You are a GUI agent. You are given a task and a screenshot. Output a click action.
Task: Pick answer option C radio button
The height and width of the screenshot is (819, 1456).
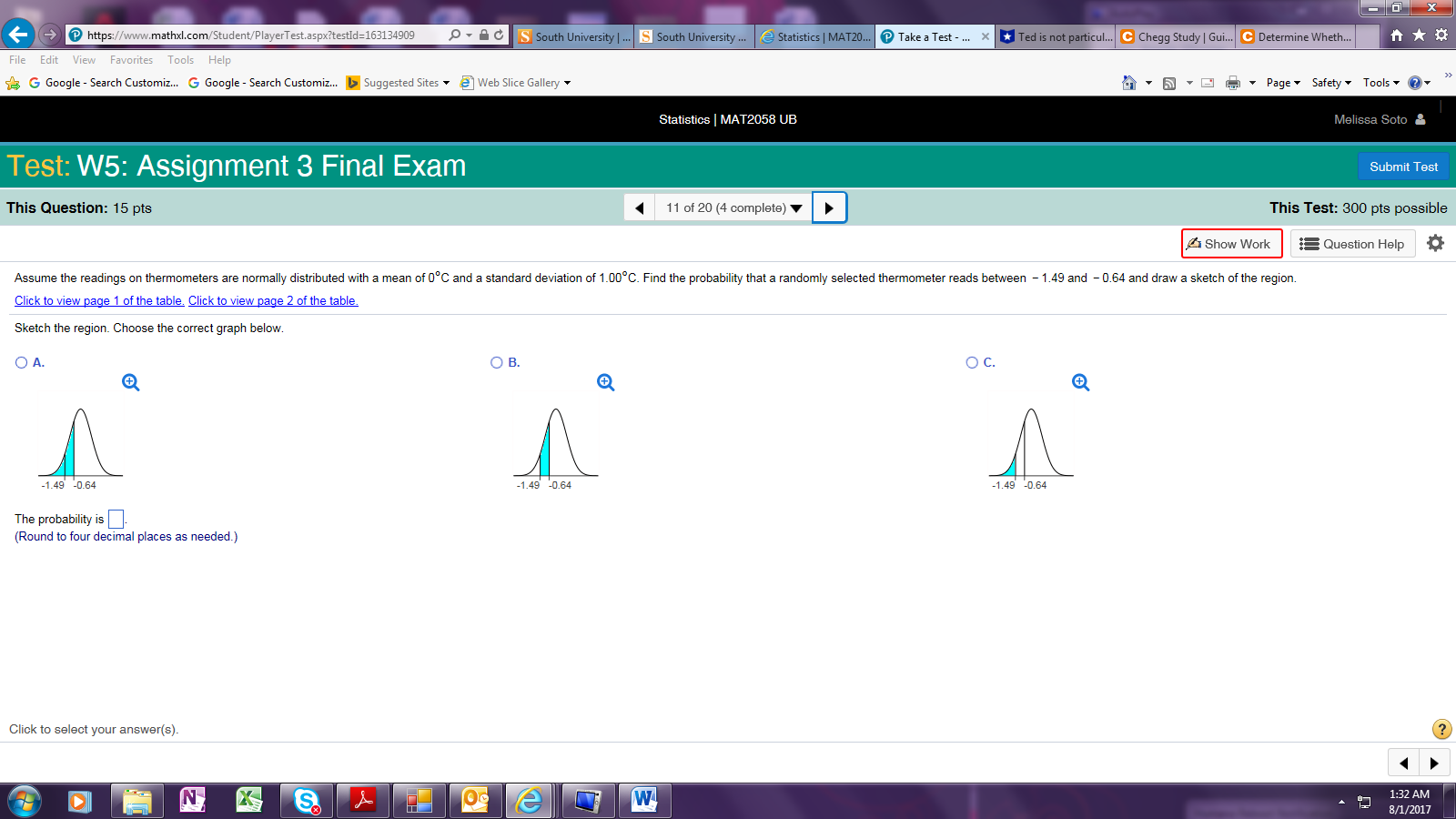coord(972,362)
